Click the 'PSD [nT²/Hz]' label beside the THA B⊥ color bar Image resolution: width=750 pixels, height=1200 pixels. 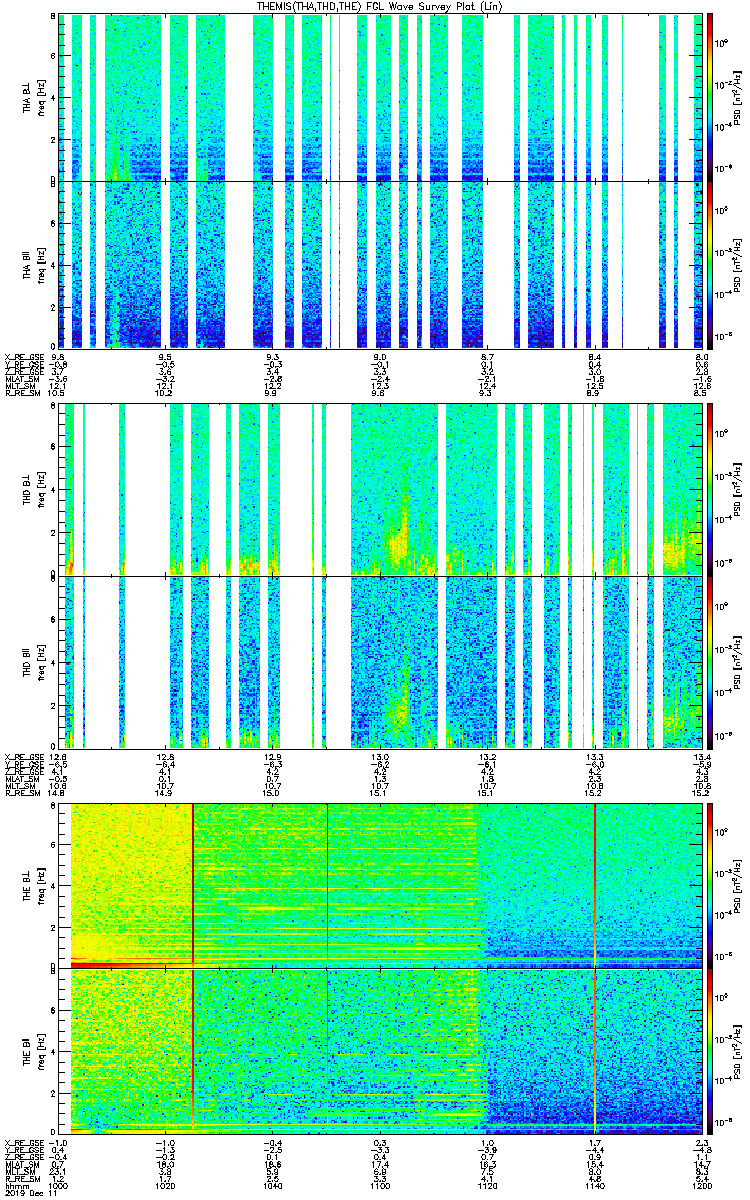coord(735,97)
